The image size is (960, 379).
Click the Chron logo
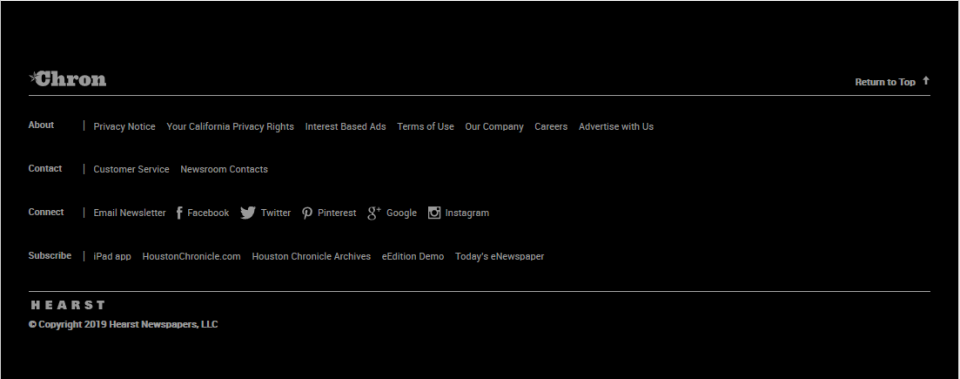[x=67, y=78]
